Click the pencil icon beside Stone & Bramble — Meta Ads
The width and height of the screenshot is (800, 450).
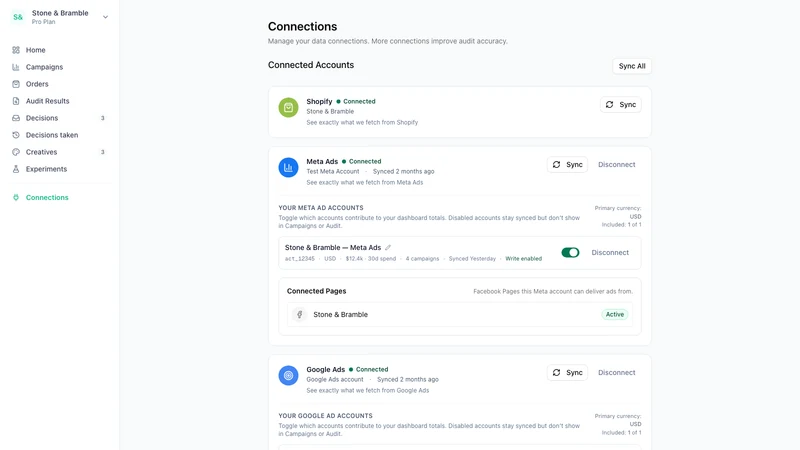pos(388,247)
